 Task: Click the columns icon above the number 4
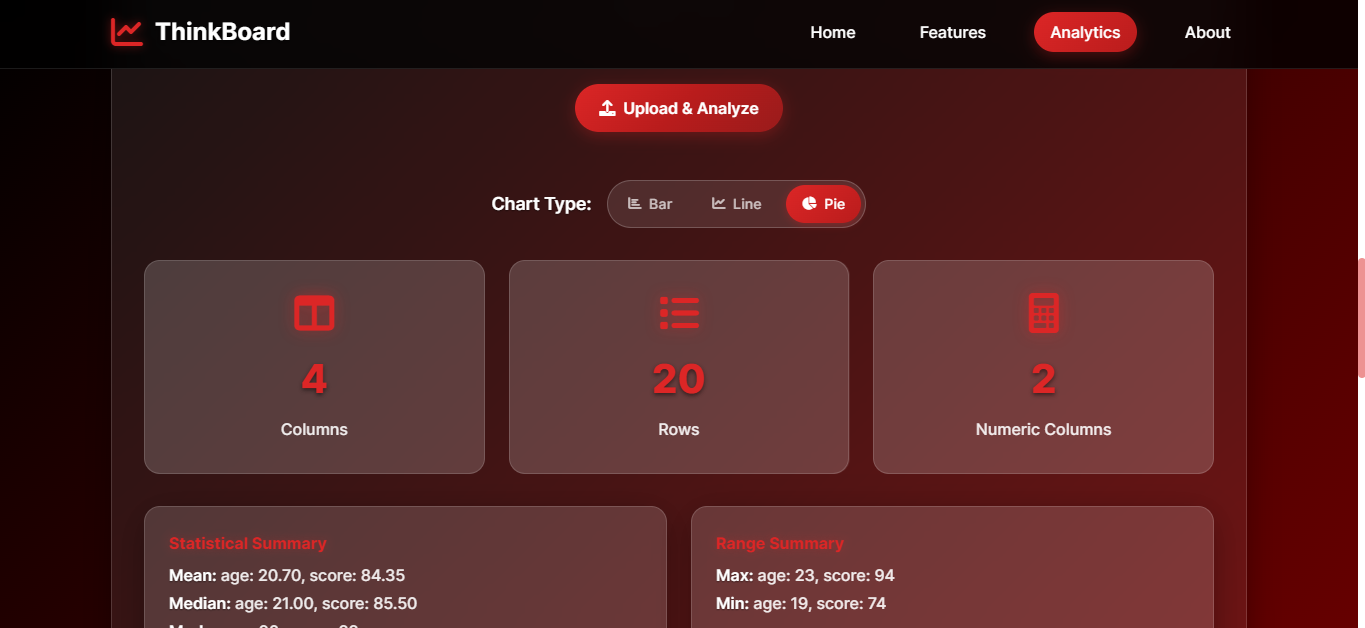pyautogui.click(x=314, y=313)
